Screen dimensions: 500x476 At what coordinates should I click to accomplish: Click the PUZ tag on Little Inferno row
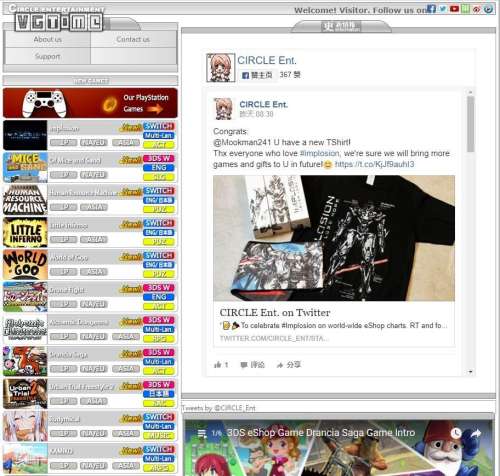pyautogui.click(x=159, y=242)
